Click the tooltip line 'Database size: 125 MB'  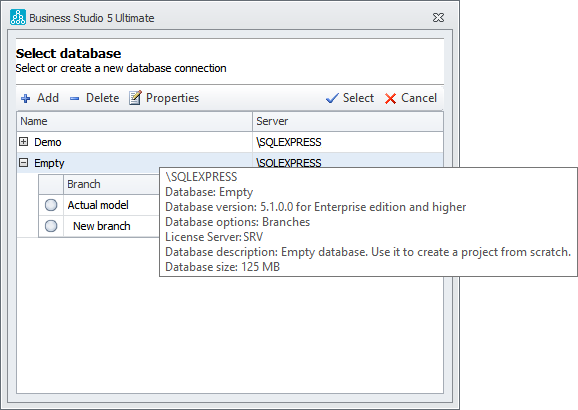pos(223,267)
